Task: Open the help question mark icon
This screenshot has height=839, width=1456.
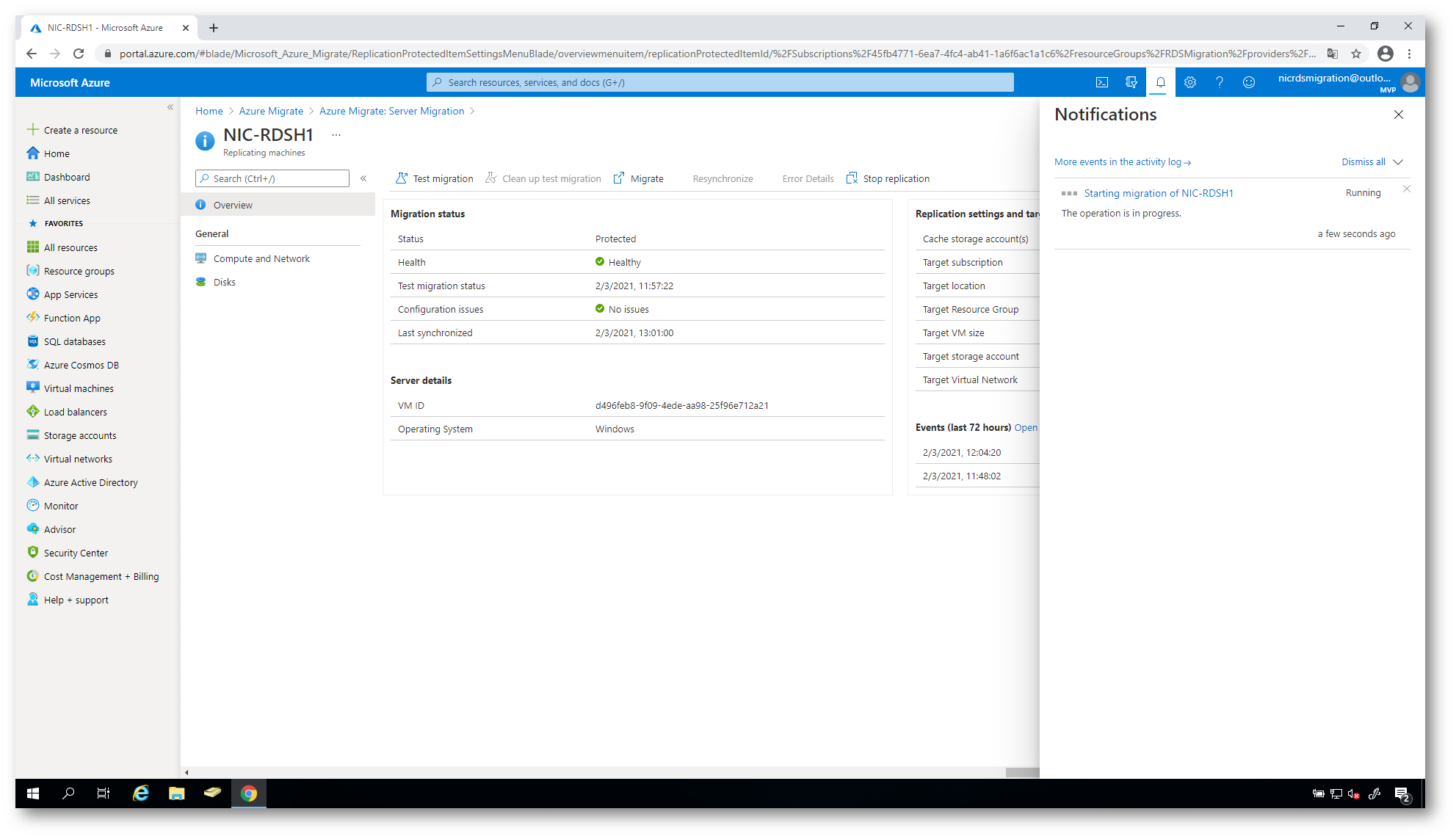Action: 1220,82
